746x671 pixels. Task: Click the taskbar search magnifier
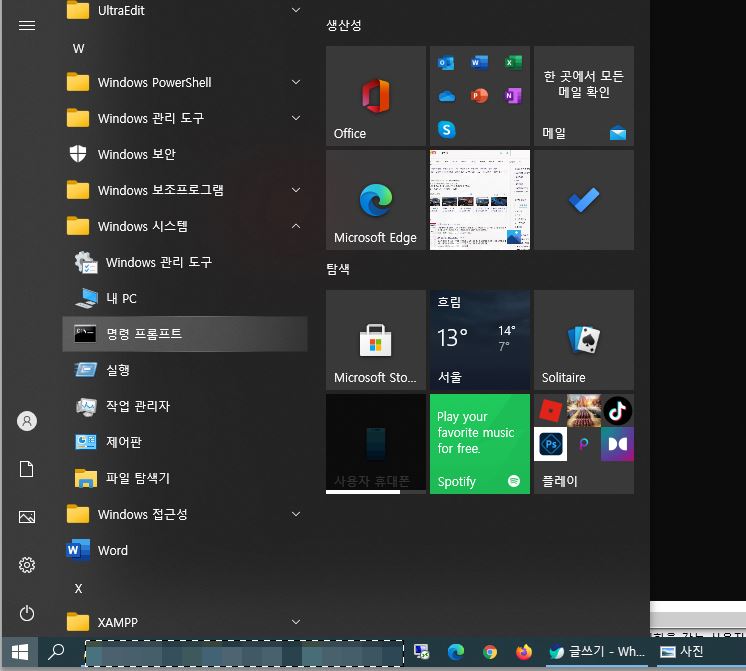click(x=56, y=652)
